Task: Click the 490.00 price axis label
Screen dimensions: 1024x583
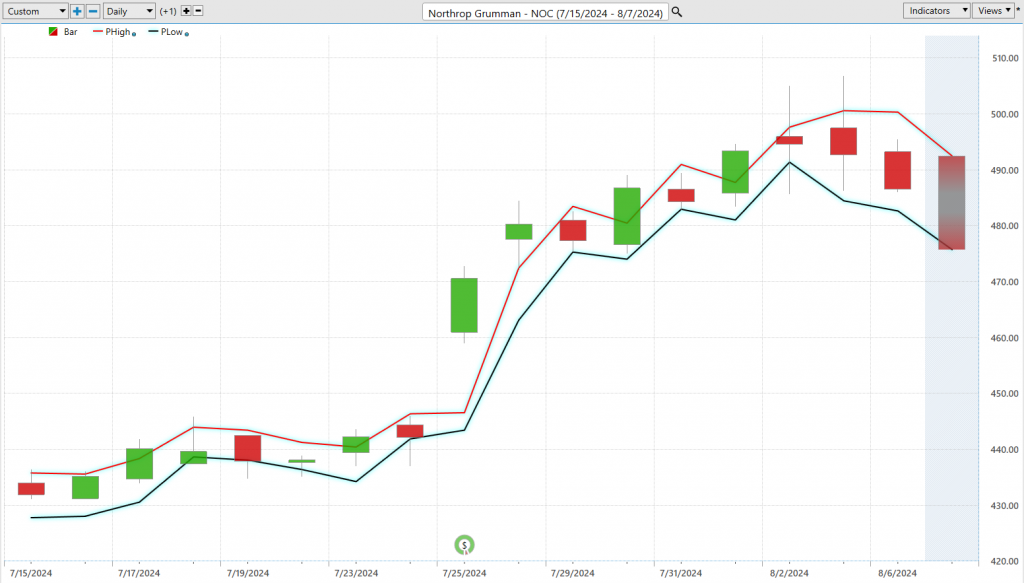Action: point(1005,170)
